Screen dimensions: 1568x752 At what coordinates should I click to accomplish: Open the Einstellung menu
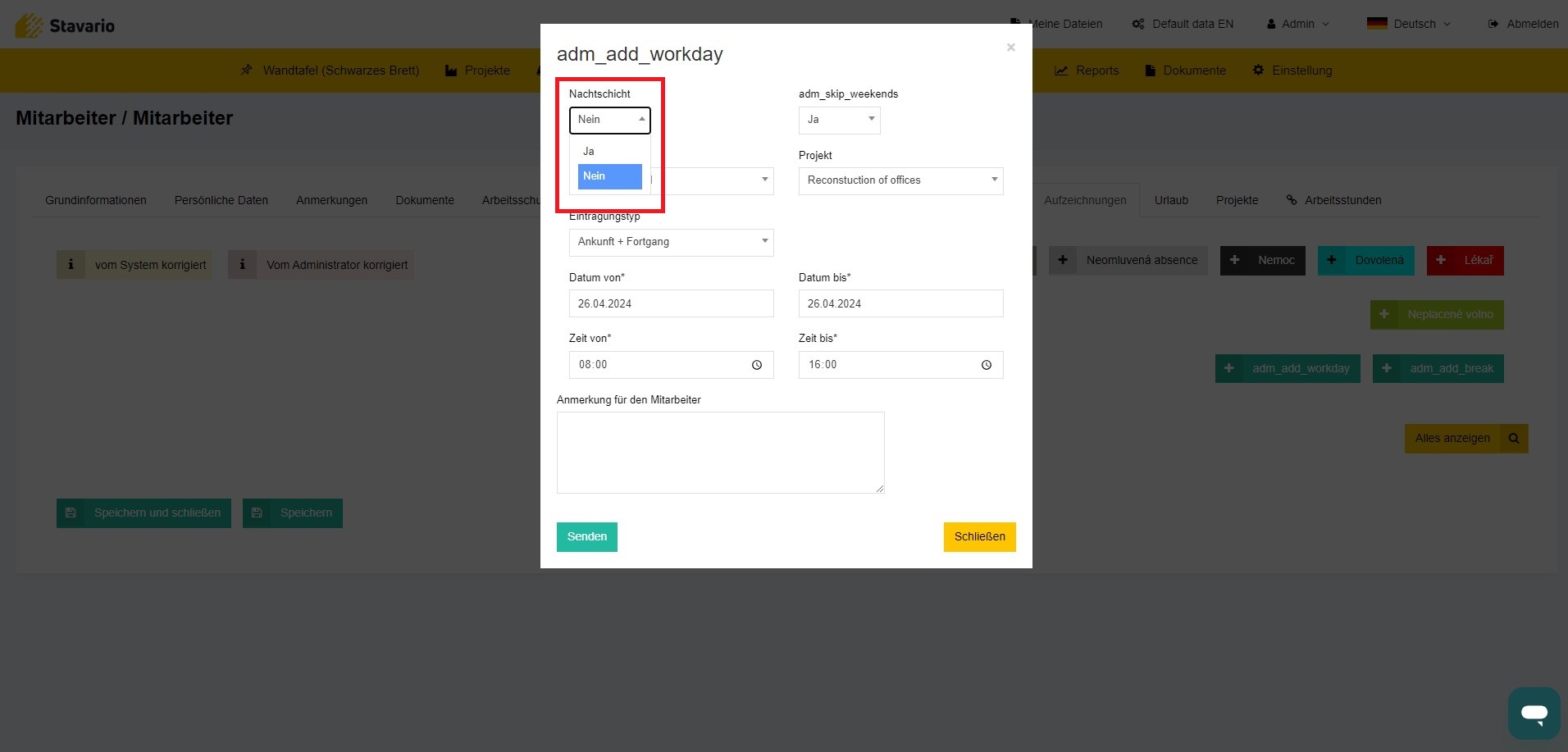tap(1292, 71)
